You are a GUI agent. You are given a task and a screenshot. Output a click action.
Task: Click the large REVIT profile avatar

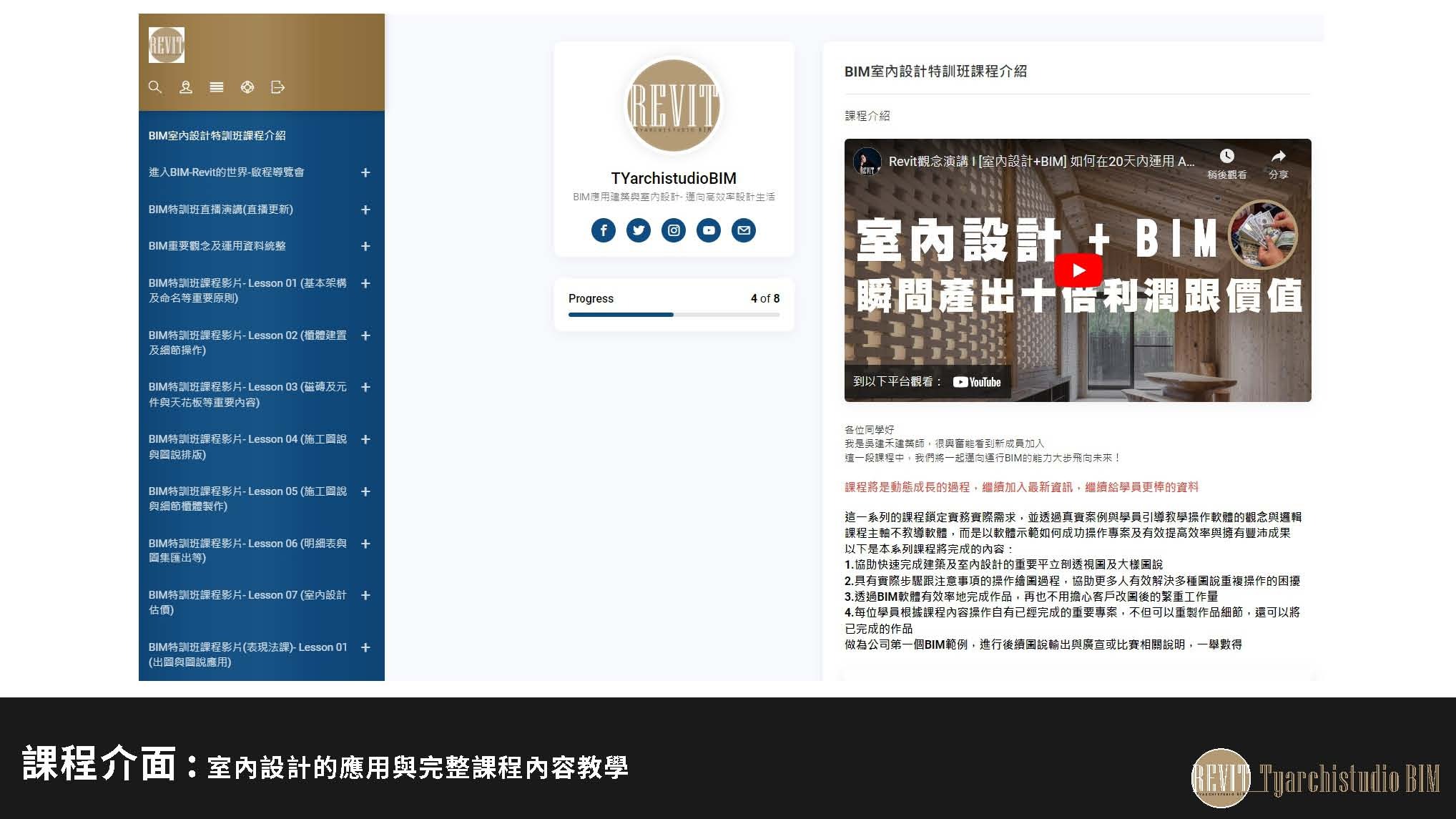pyautogui.click(x=673, y=106)
